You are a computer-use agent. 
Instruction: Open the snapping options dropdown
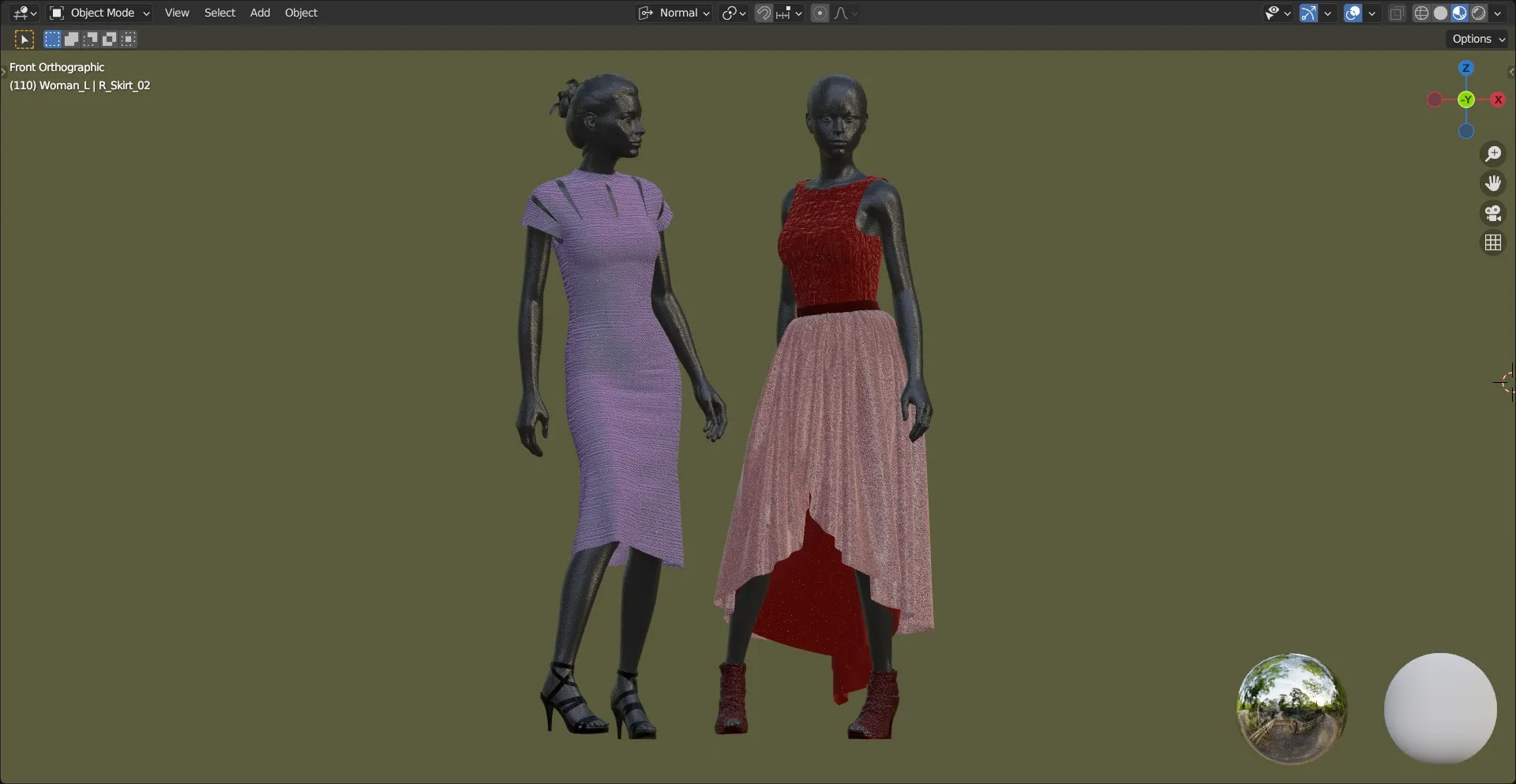[x=789, y=13]
